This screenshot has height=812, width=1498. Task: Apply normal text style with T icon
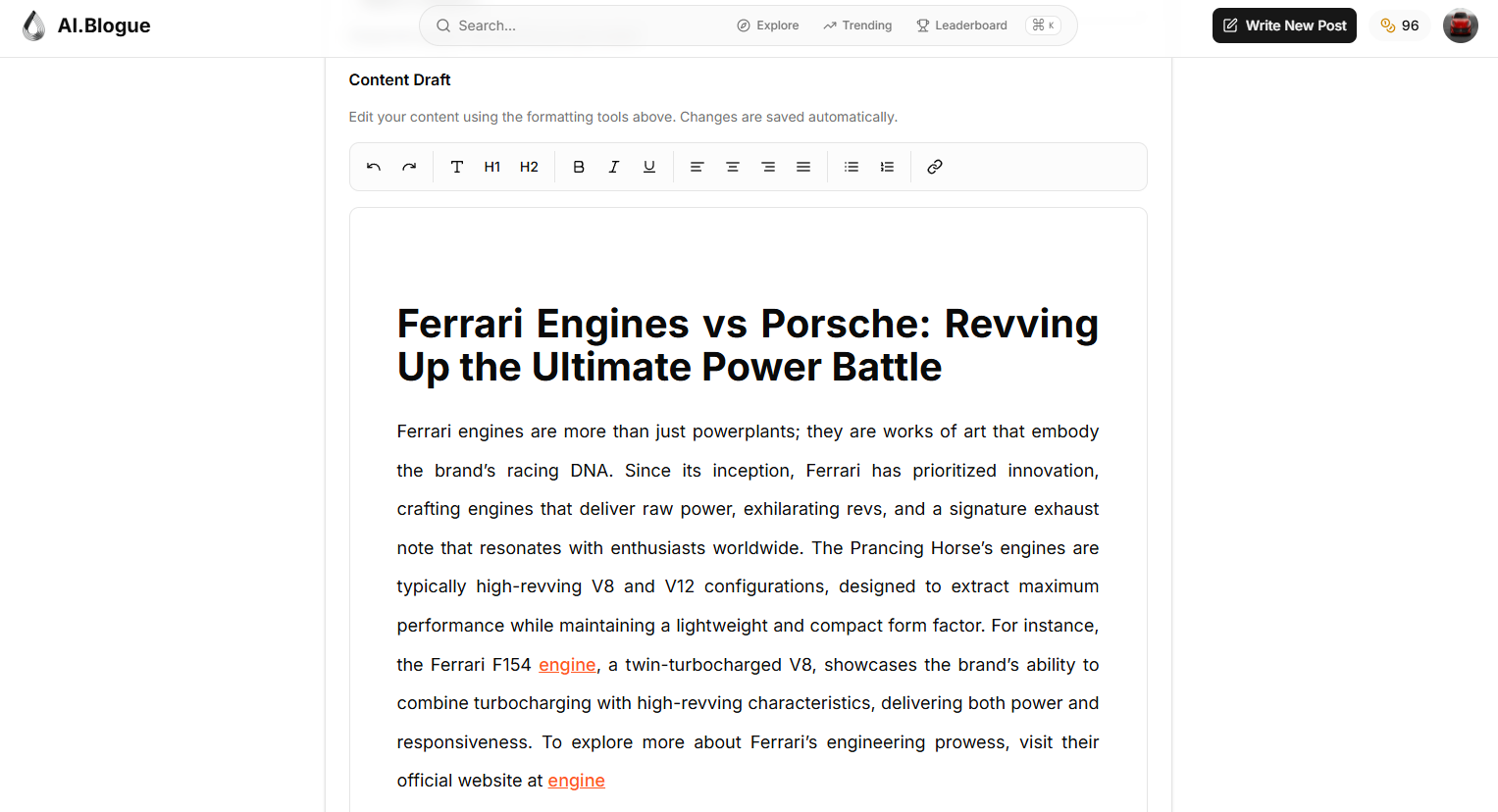pyautogui.click(x=457, y=167)
